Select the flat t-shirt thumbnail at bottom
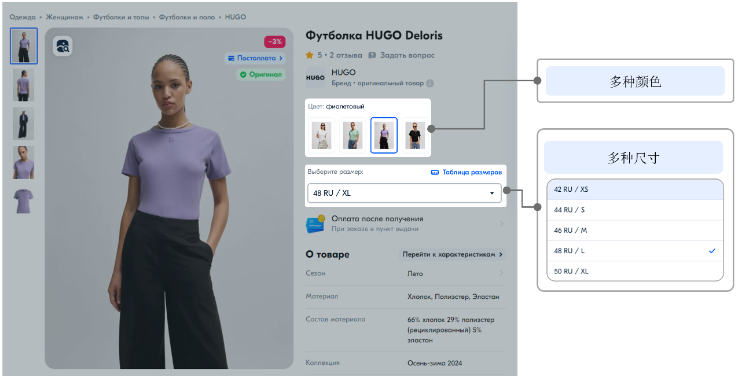Viewport: 753px width, 376px height. click(x=24, y=201)
